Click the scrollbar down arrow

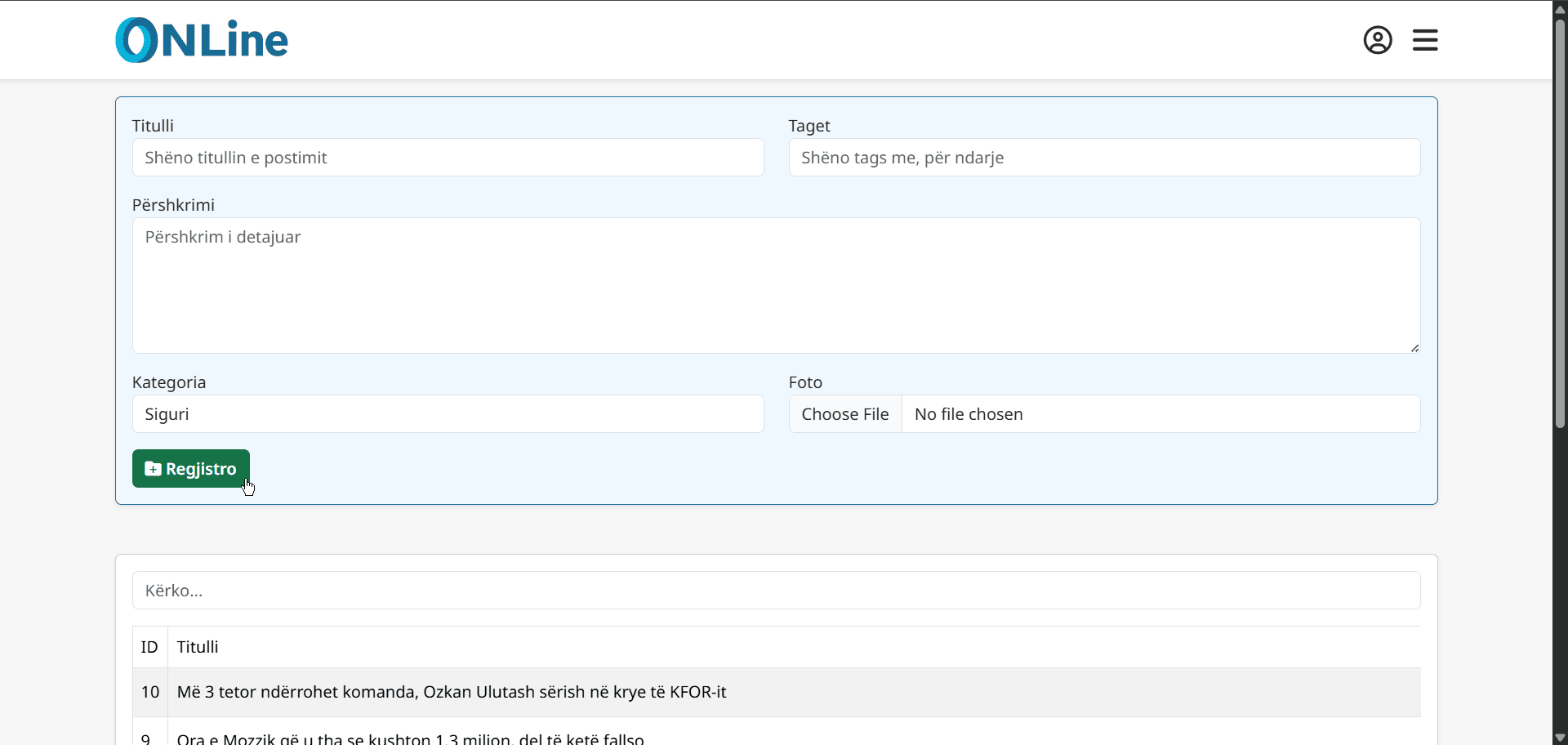tap(1560, 737)
